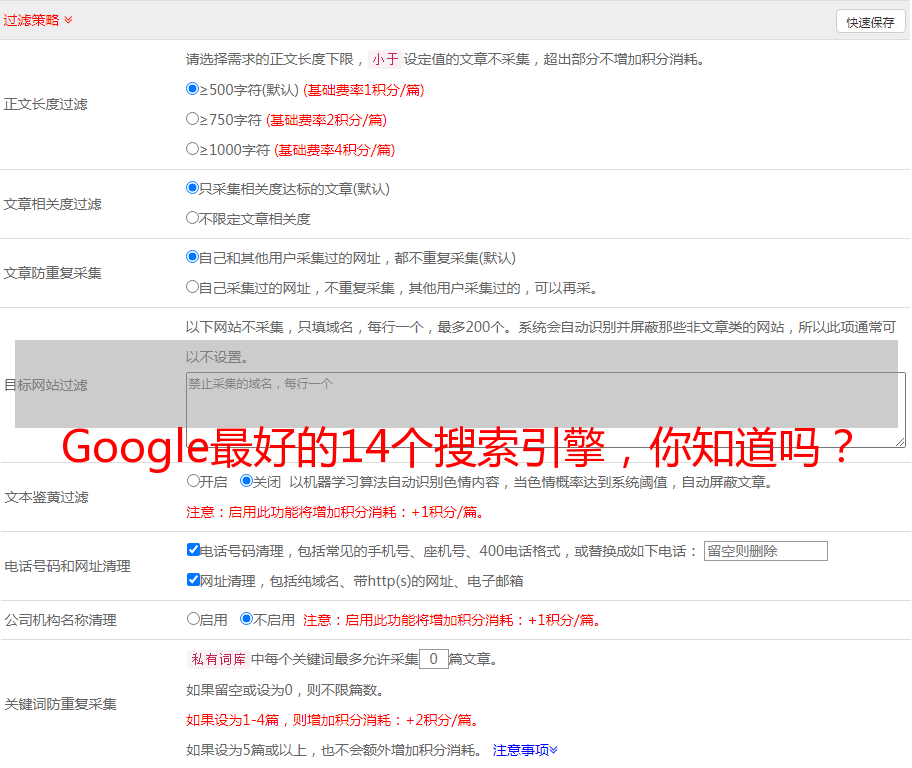Select 关闭 for 文本鉴黄过滤
The width and height of the screenshot is (912, 768).
pyautogui.click(x=247, y=481)
